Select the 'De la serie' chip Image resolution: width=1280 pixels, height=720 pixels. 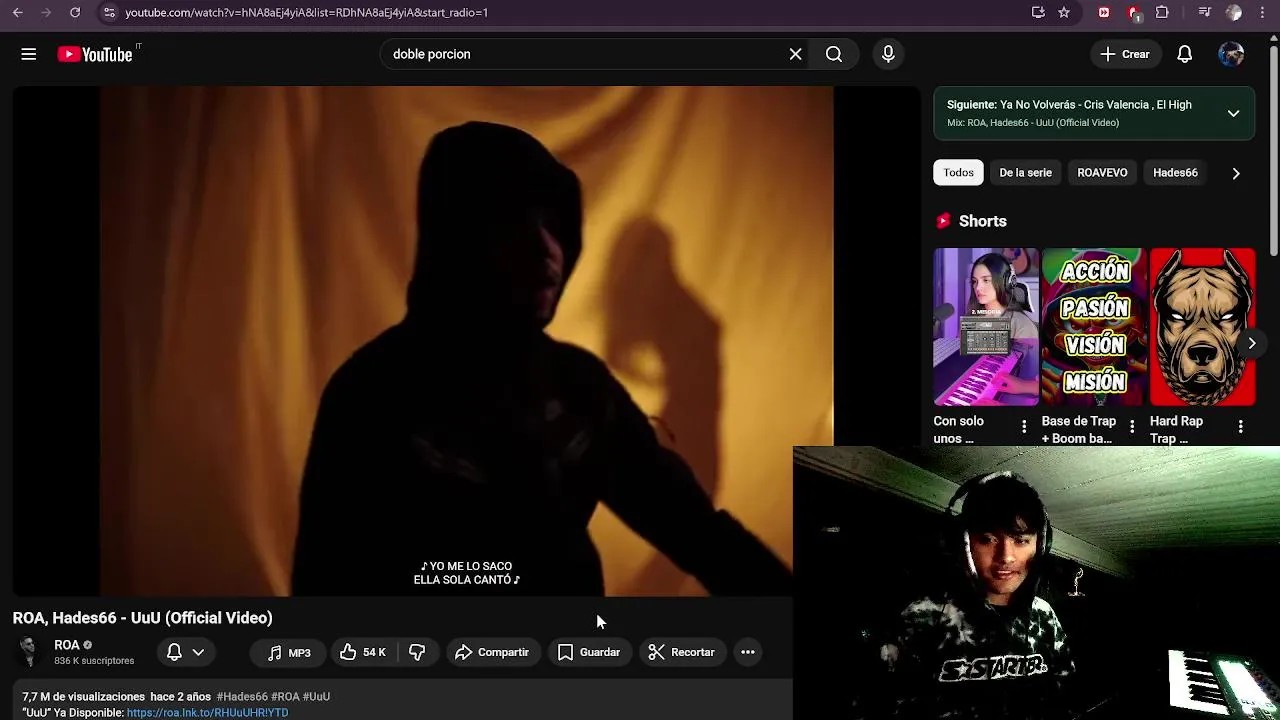pos(1025,172)
